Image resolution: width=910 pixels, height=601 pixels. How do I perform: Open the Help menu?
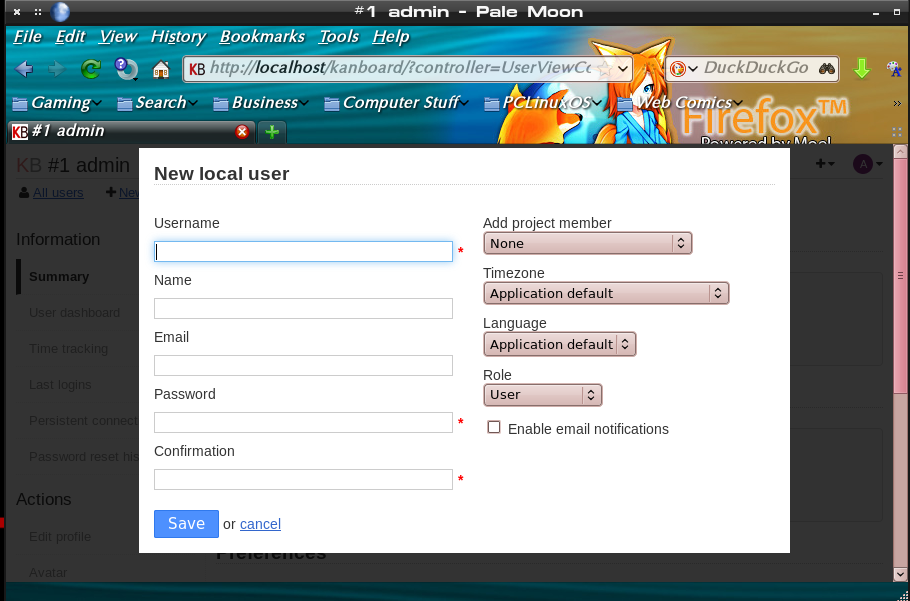[391, 37]
